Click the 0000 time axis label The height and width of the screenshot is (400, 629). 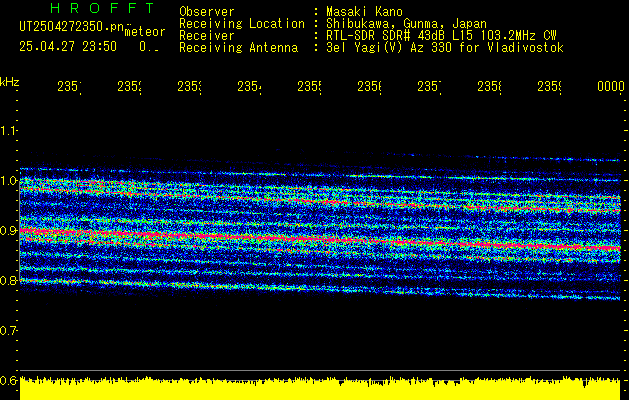coord(611,86)
